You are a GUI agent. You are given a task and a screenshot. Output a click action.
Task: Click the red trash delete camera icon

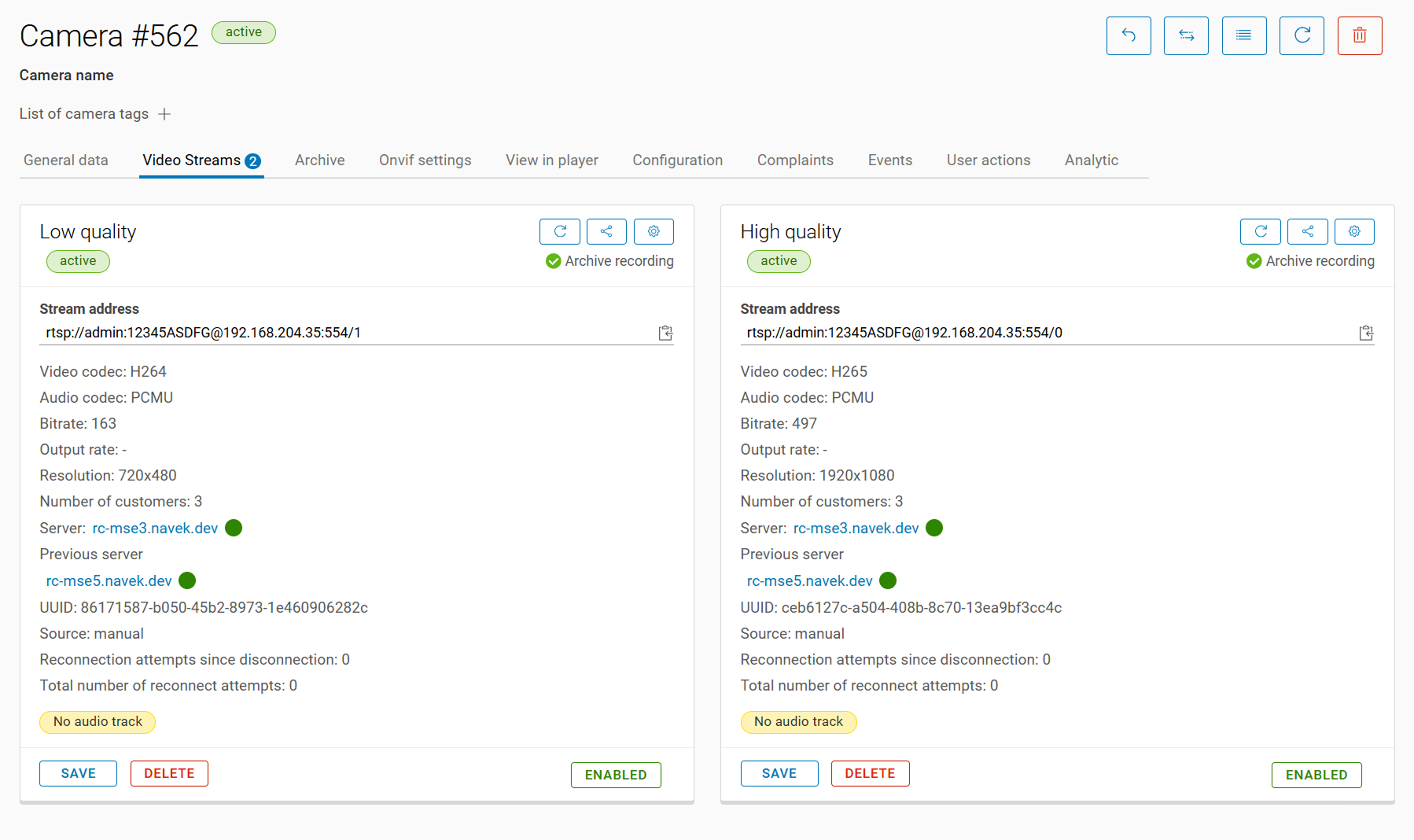[1359, 35]
